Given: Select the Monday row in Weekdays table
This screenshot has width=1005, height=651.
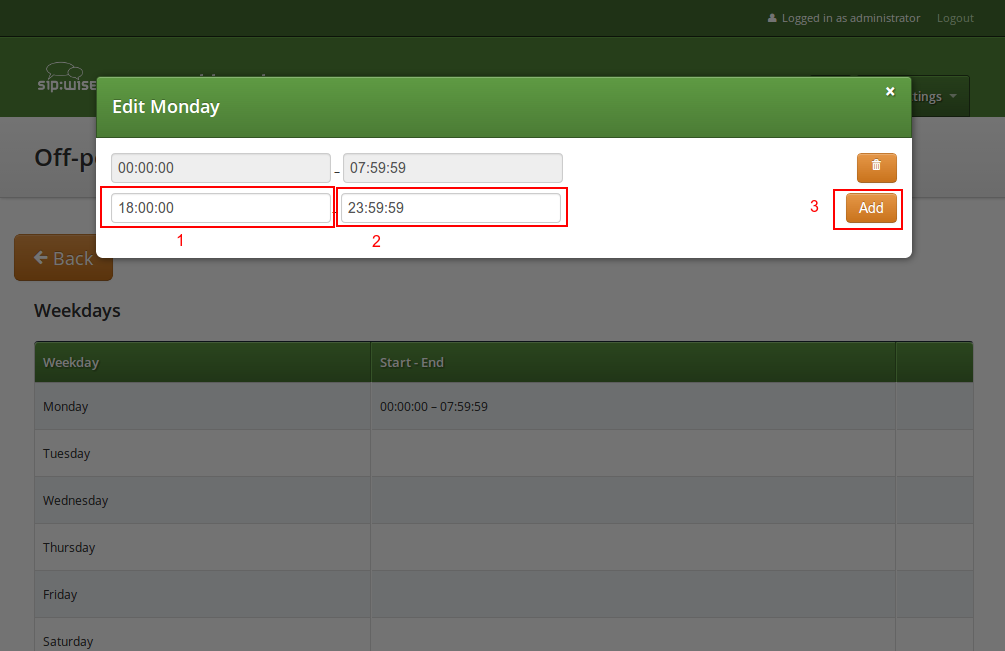Looking at the screenshot, I should point(66,407).
